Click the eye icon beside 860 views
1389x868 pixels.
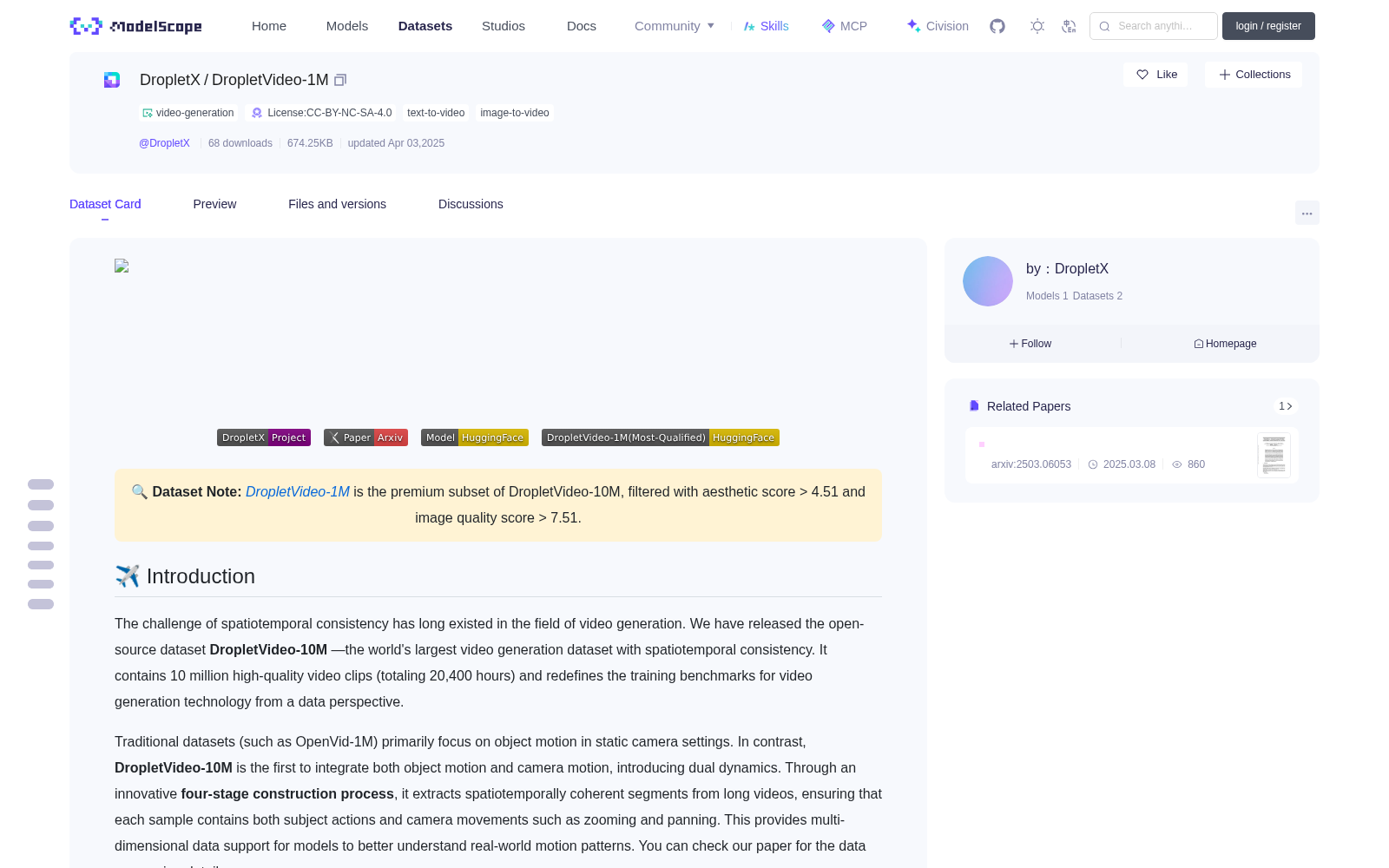coord(1177,464)
